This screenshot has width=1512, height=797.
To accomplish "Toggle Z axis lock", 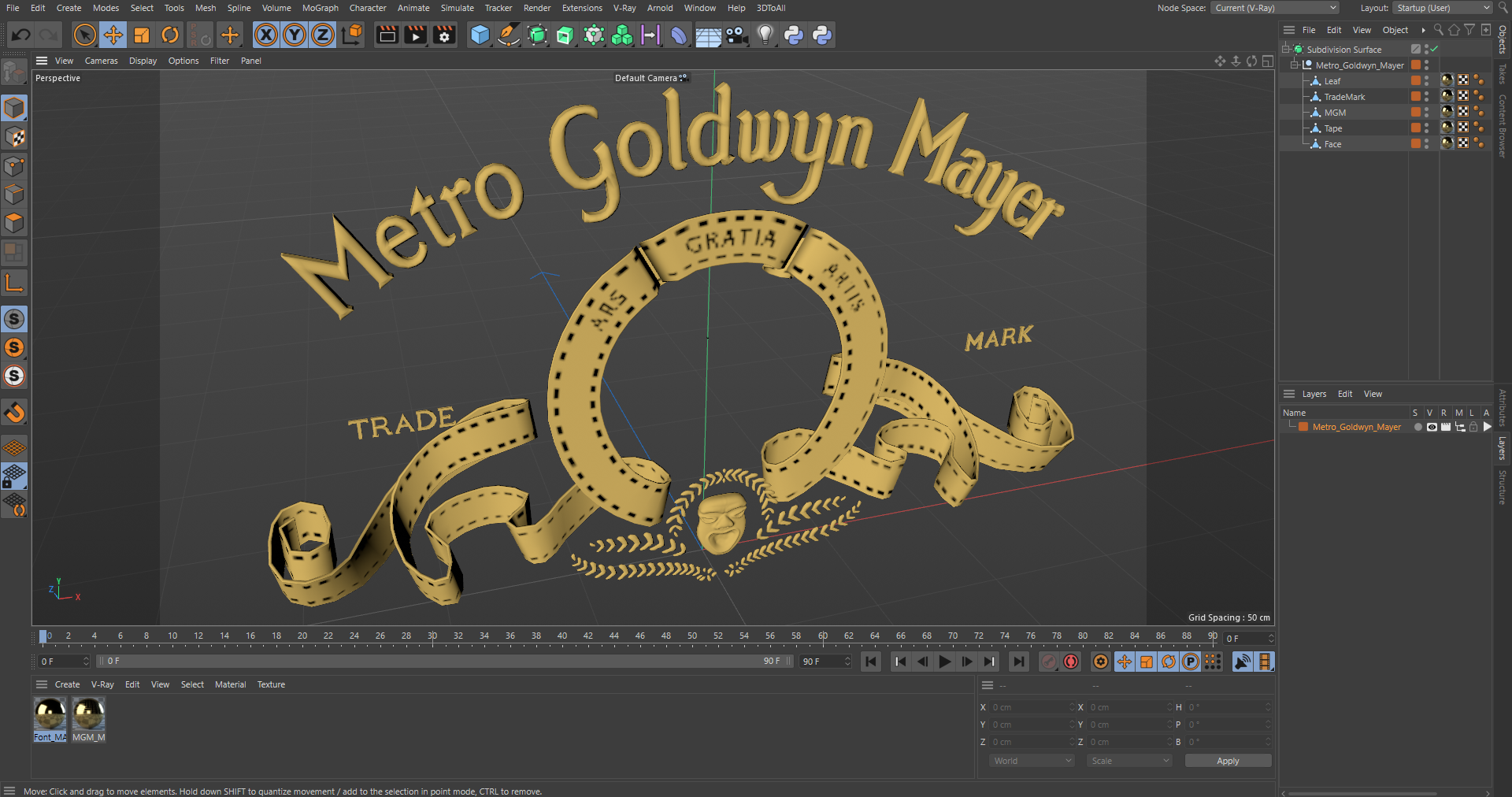I will tap(323, 35).
